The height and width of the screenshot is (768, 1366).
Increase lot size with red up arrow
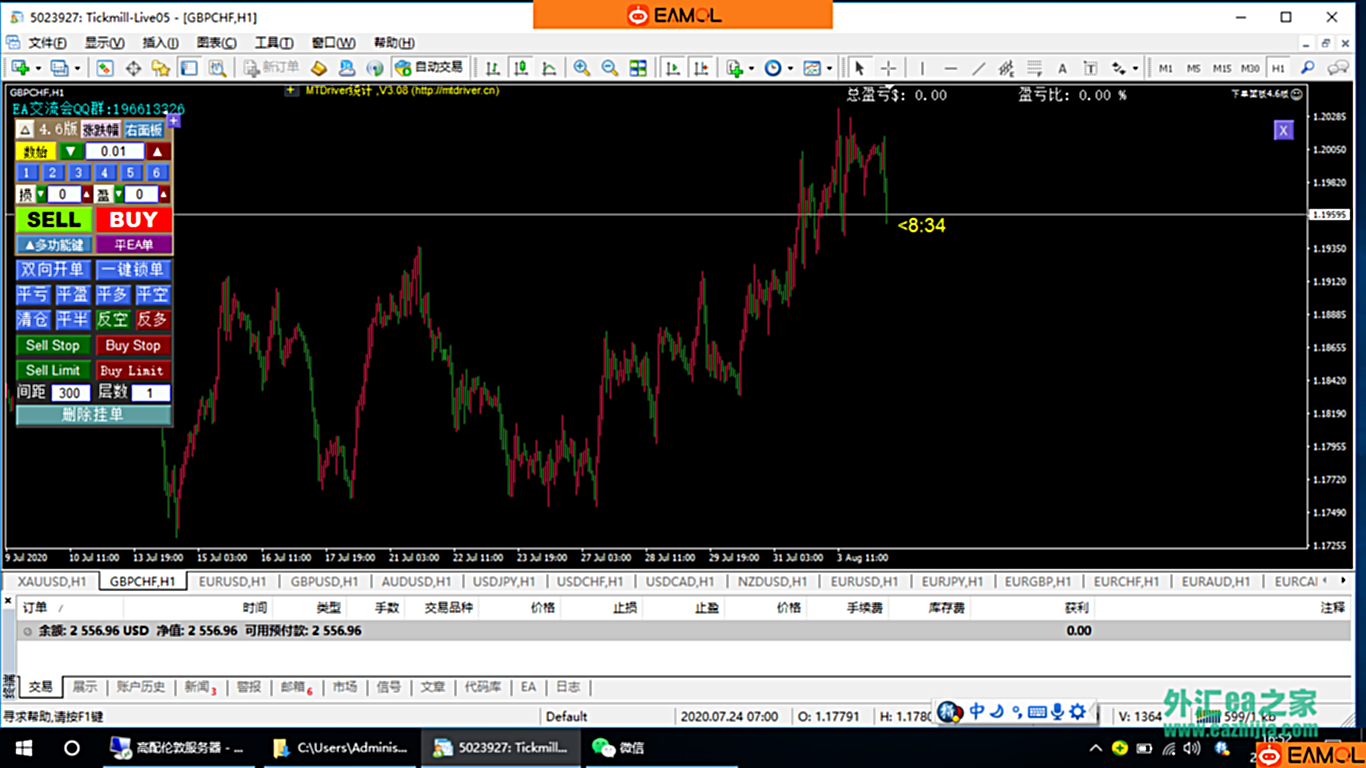pos(158,151)
